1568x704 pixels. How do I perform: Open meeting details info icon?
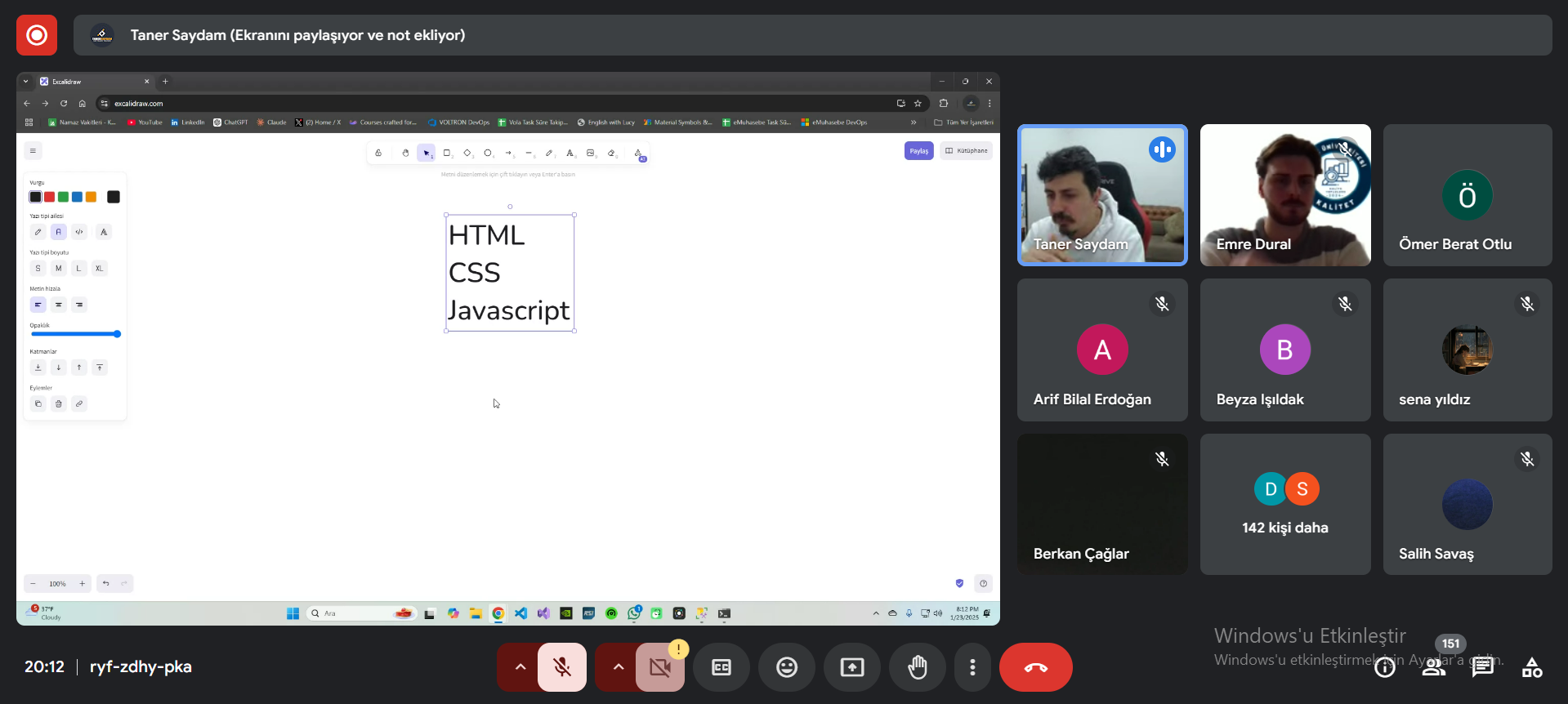[x=1385, y=668]
